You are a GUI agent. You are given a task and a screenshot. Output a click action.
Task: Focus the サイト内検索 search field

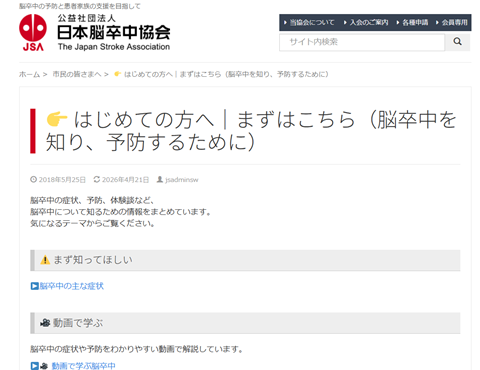362,42
